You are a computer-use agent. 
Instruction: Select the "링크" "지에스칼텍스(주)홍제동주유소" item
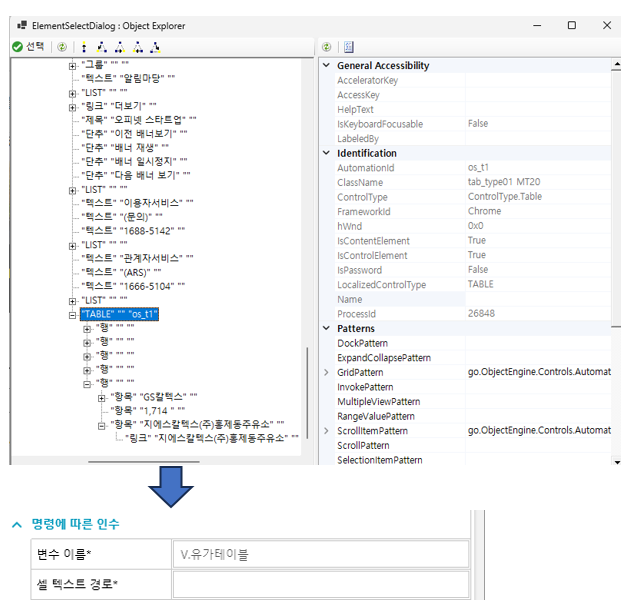tap(211, 438)
